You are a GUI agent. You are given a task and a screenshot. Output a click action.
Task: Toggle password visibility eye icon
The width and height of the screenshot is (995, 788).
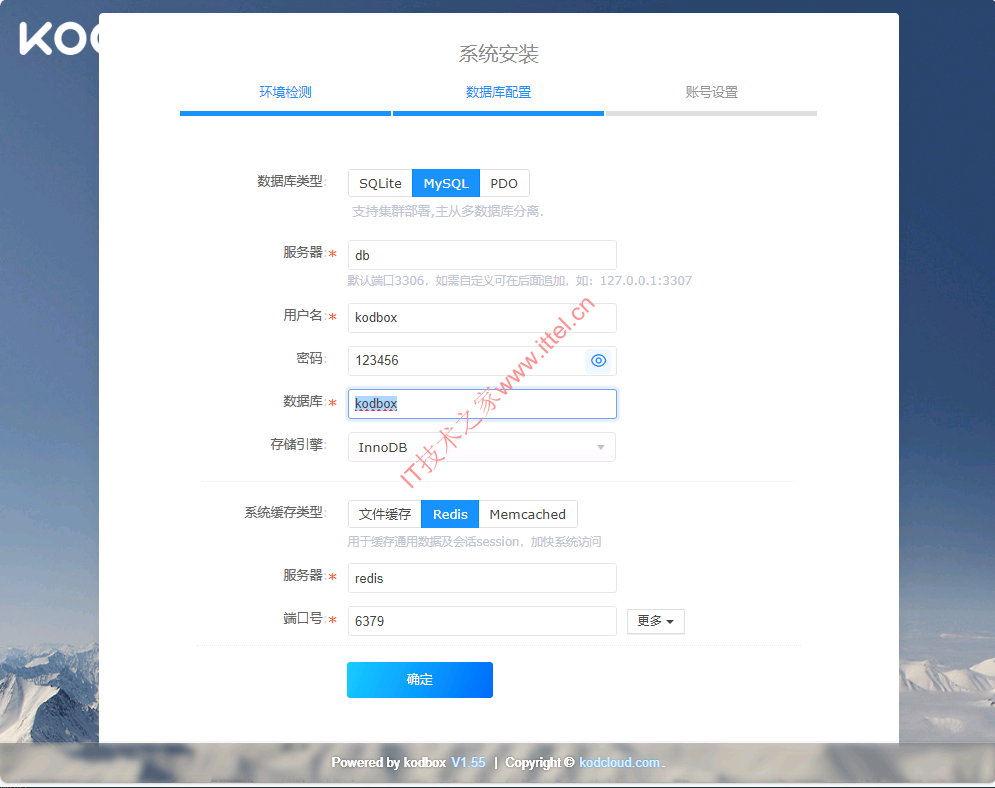[x=598, y=360]
